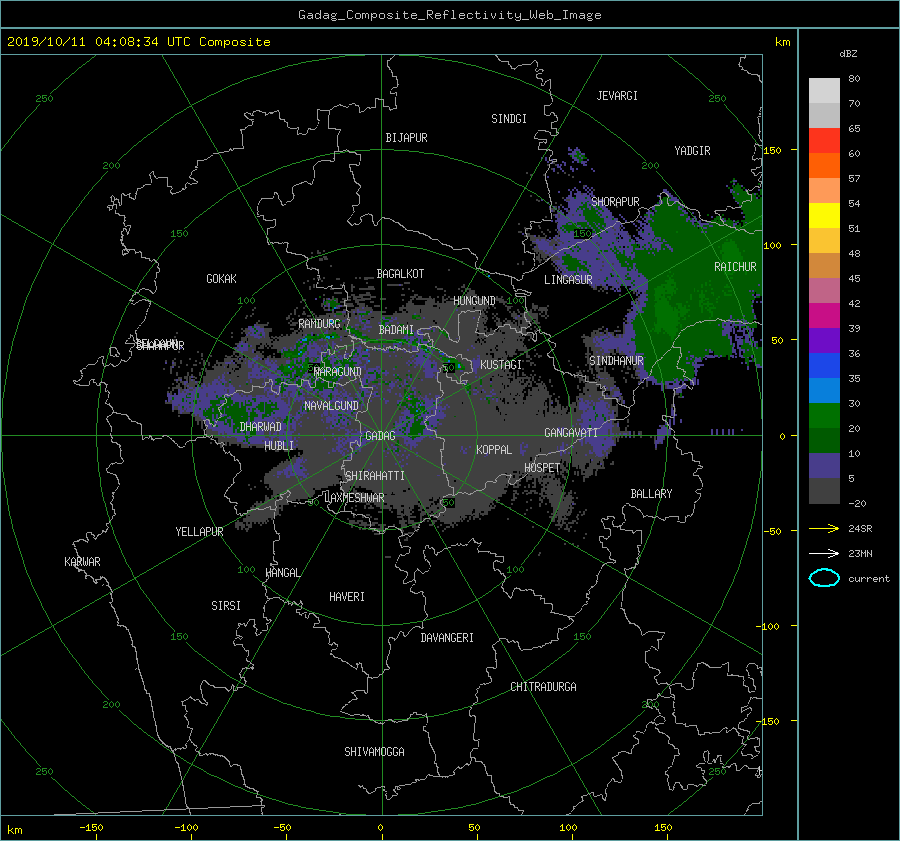Click the 'current' legend text
This screenshot has height=841, width=900.
click(869, 579)
